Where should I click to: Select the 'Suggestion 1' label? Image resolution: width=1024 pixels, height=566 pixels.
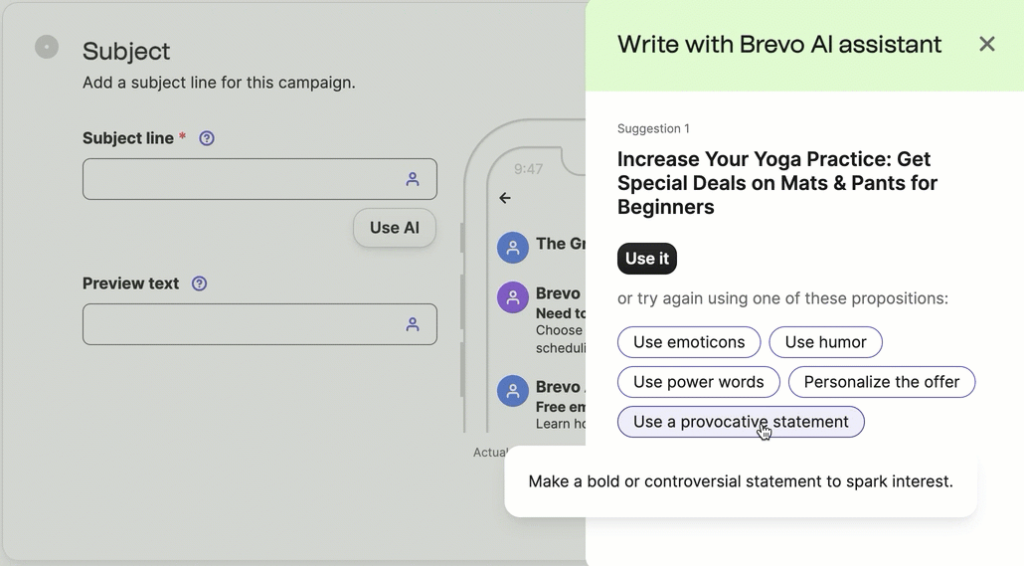click(653, 129)
